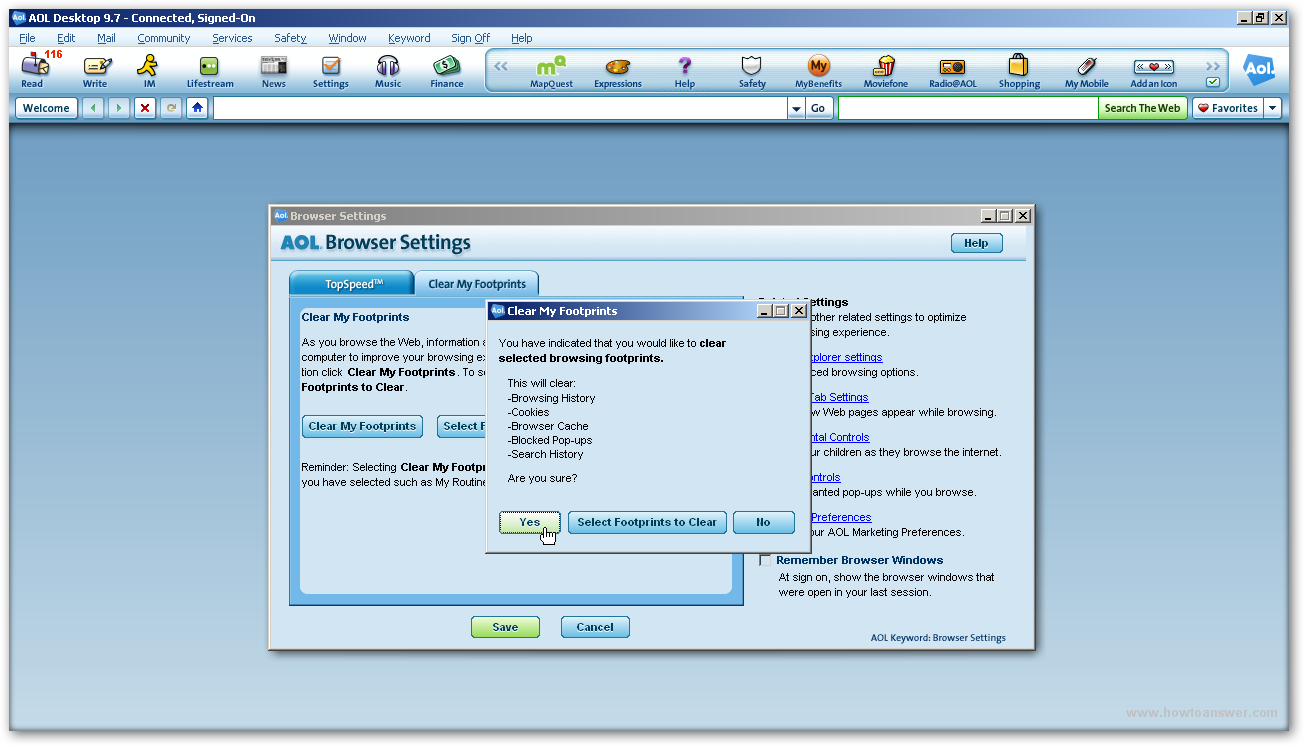The image size is (1304, 746).
Task: Open the Shopping bag icon
Action: click(x=1019, y=71)
